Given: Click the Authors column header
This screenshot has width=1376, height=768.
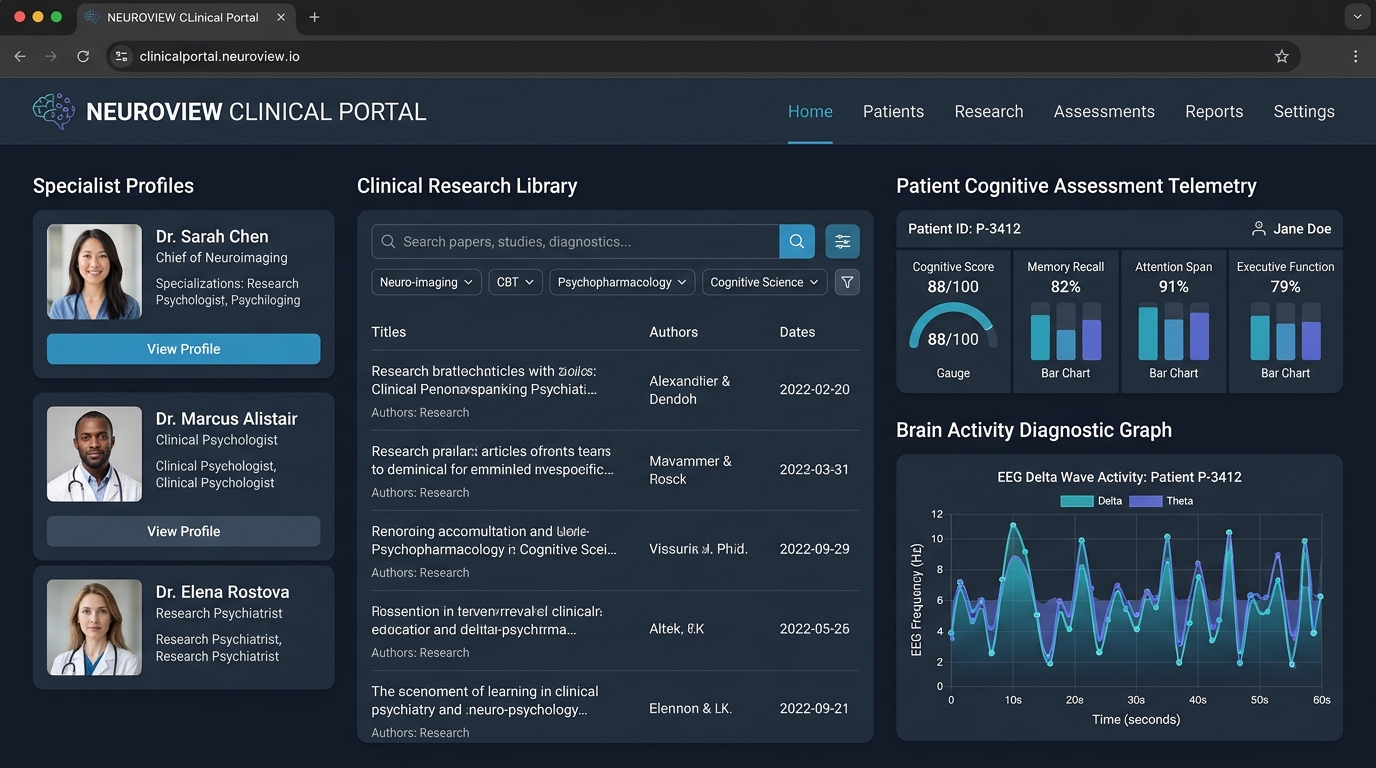Looking at the screenshot, I should pos(674,332).
